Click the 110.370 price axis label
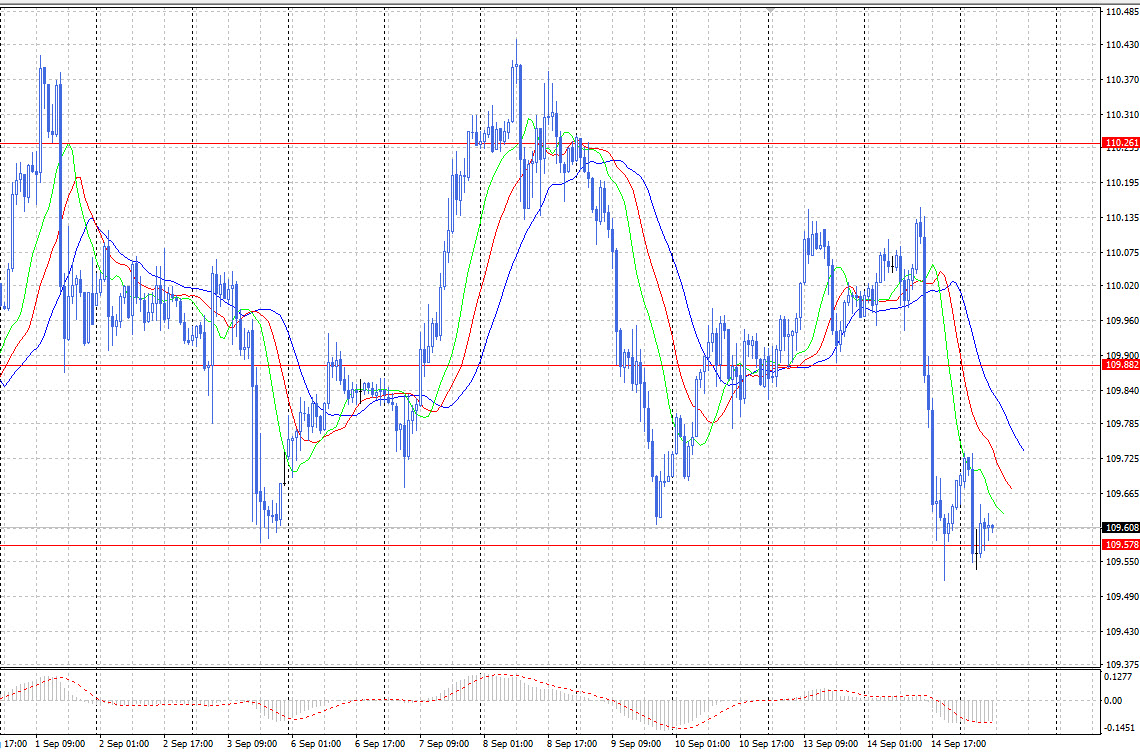Image resolution: width=1140 pixels, height=754 pixels. 1122,80
